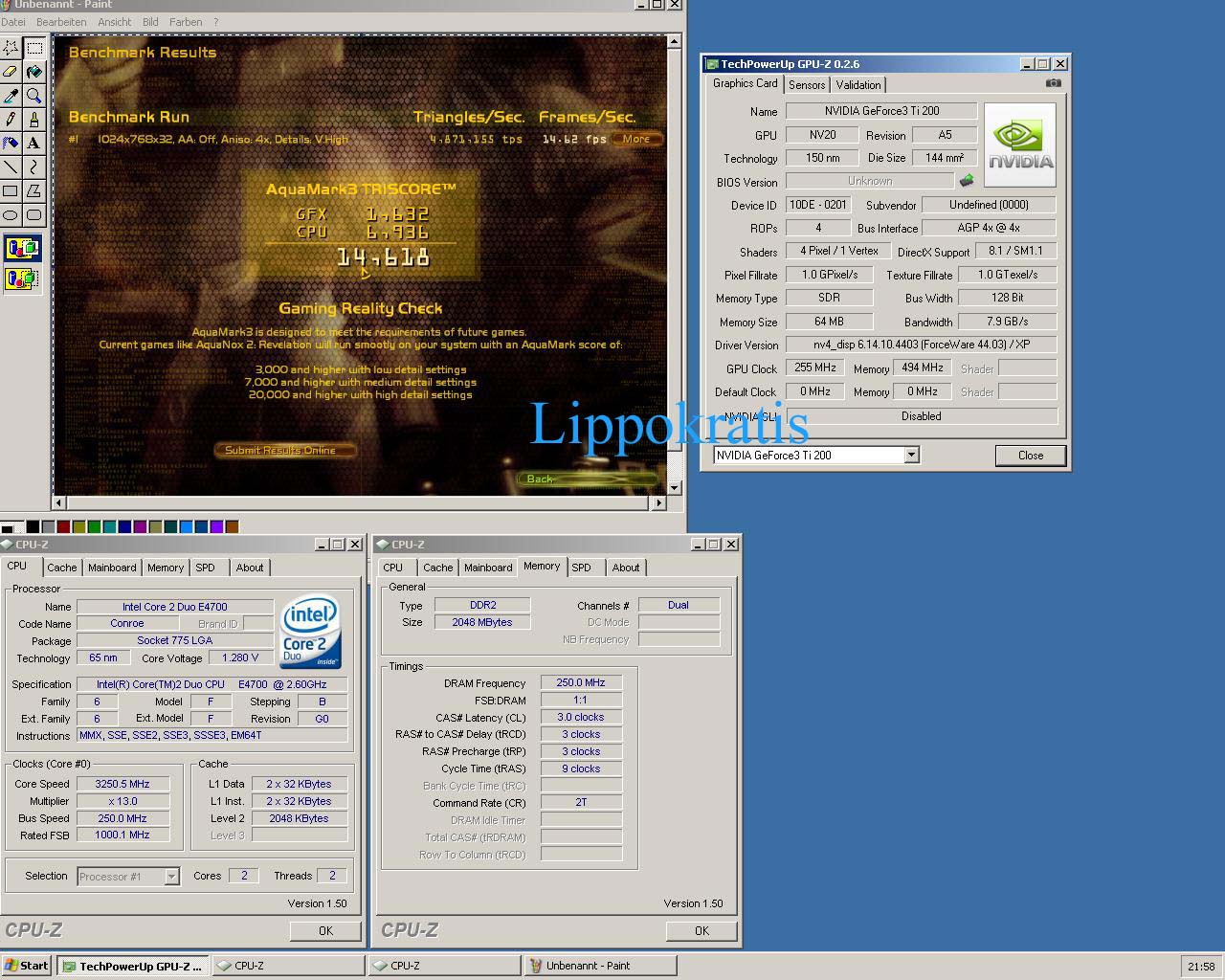Open the Cache tab in the processor CPU-Z window

(62, 568)
